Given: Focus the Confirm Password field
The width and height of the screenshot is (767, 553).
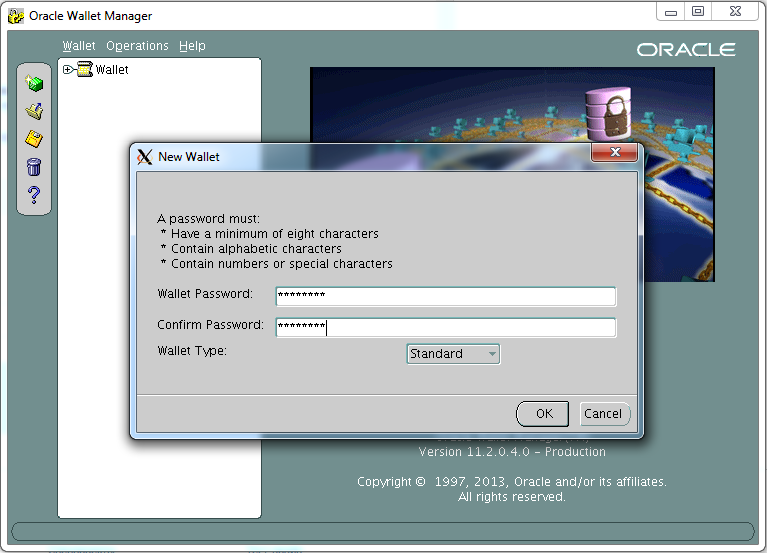Looking at the screenshot, I should pyautogui.click(x=446, y=327).
